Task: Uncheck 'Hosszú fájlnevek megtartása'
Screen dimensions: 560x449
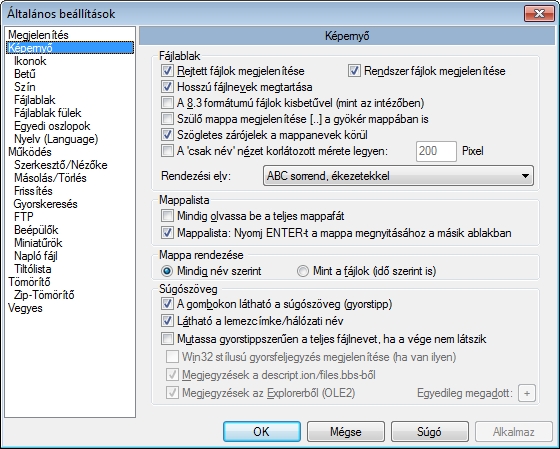Action: [167, 87]
